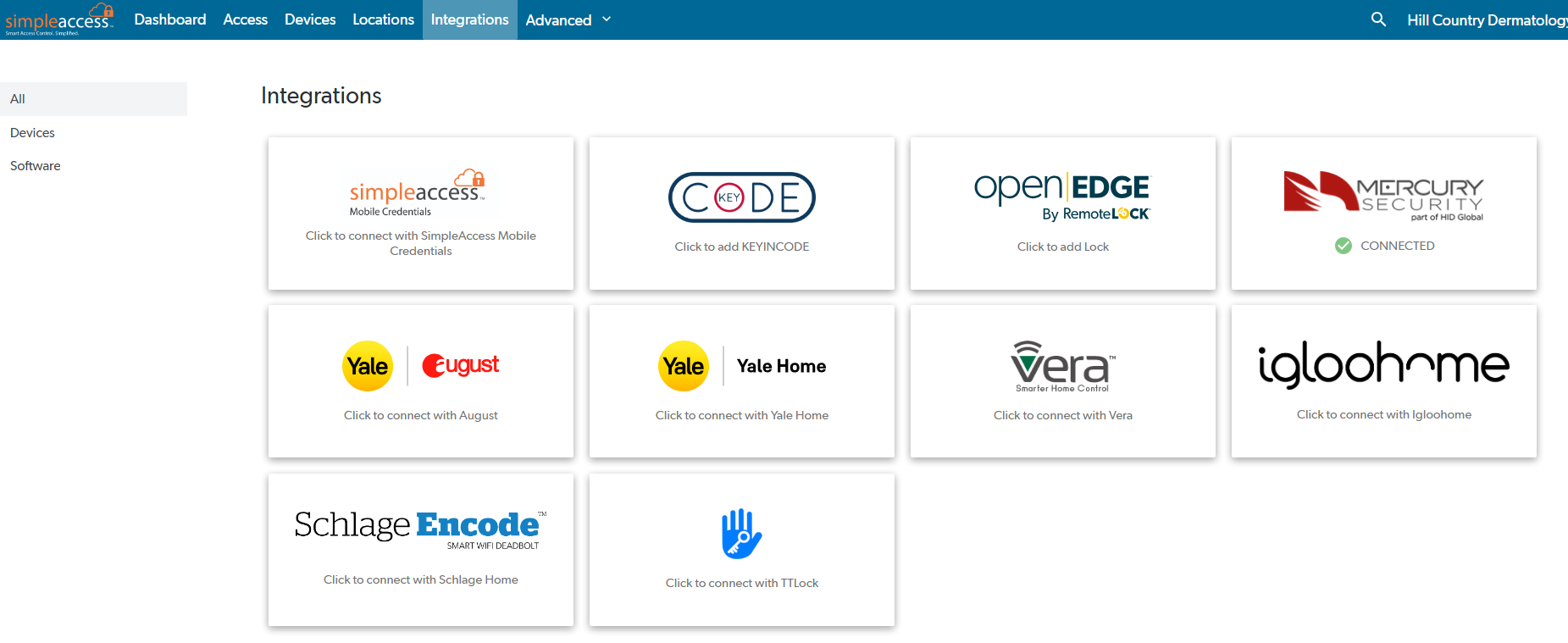Viewport: 1568px width, 643px height.
Task: Select the All filter in sidebar
Action: pyautogui.click(x=93, y=99)
